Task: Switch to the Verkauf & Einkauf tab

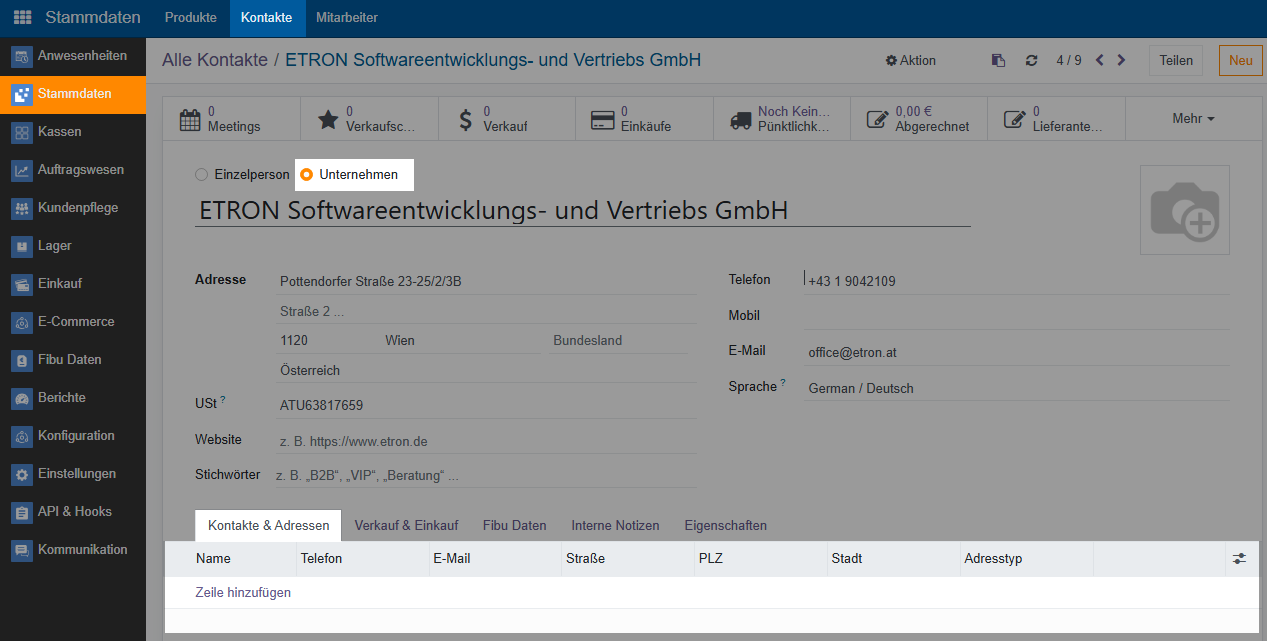Action: [x=406, y=525]
